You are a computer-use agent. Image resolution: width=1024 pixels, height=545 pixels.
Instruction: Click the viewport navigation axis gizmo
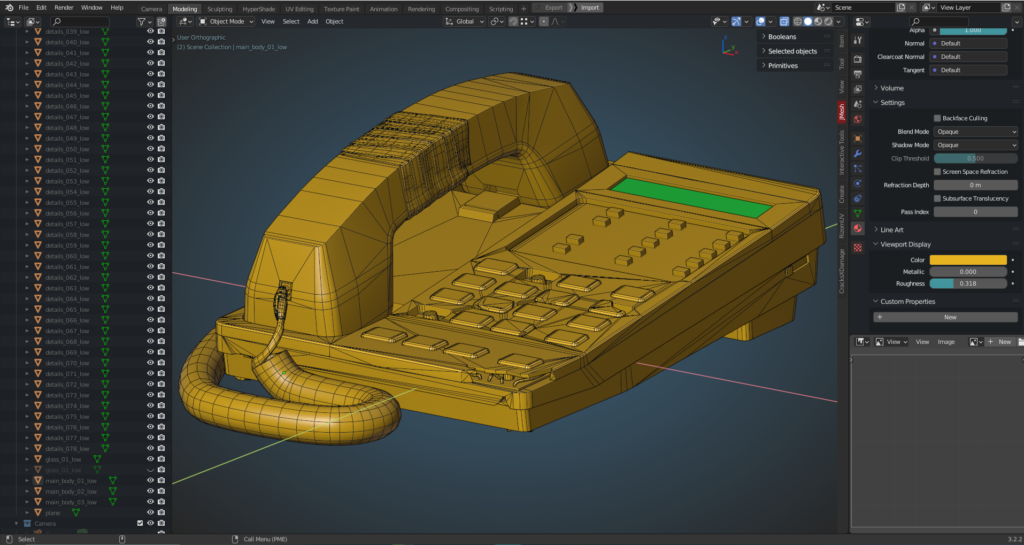click(x=729, y=46)
